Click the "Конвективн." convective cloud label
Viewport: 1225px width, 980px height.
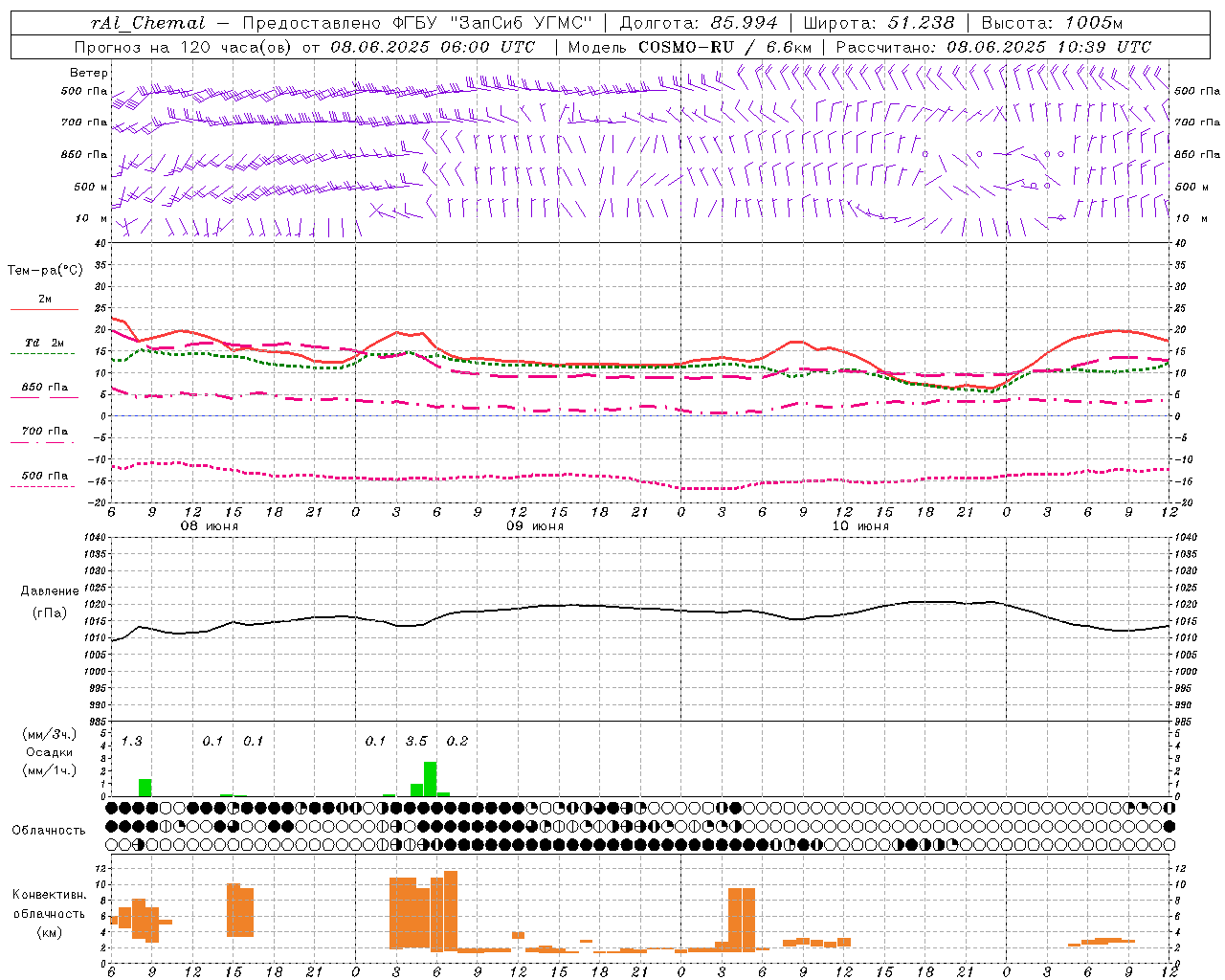(50, 895)
